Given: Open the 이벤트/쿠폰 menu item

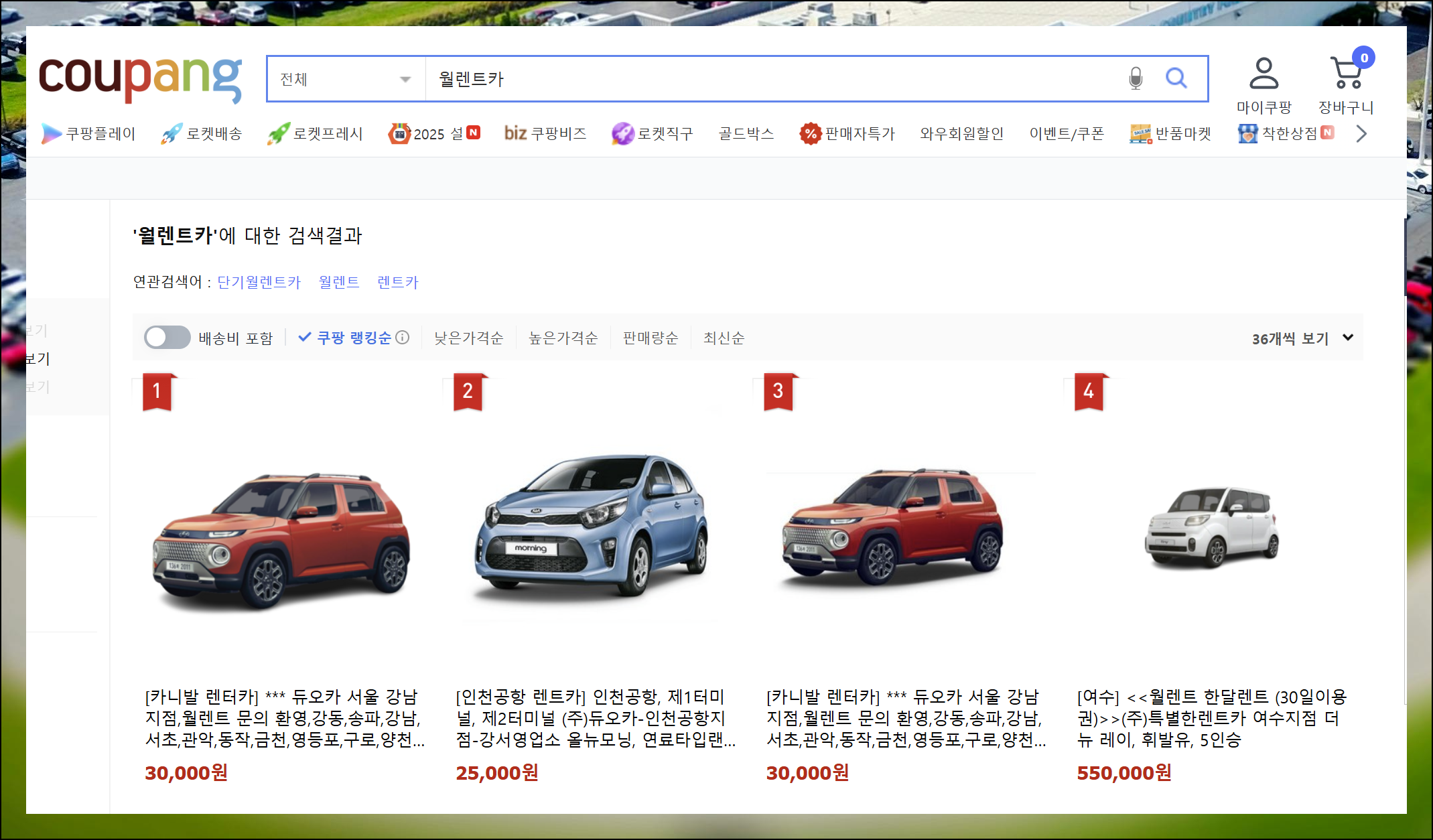Looking at the screenshot, I should coord(1067,134).
